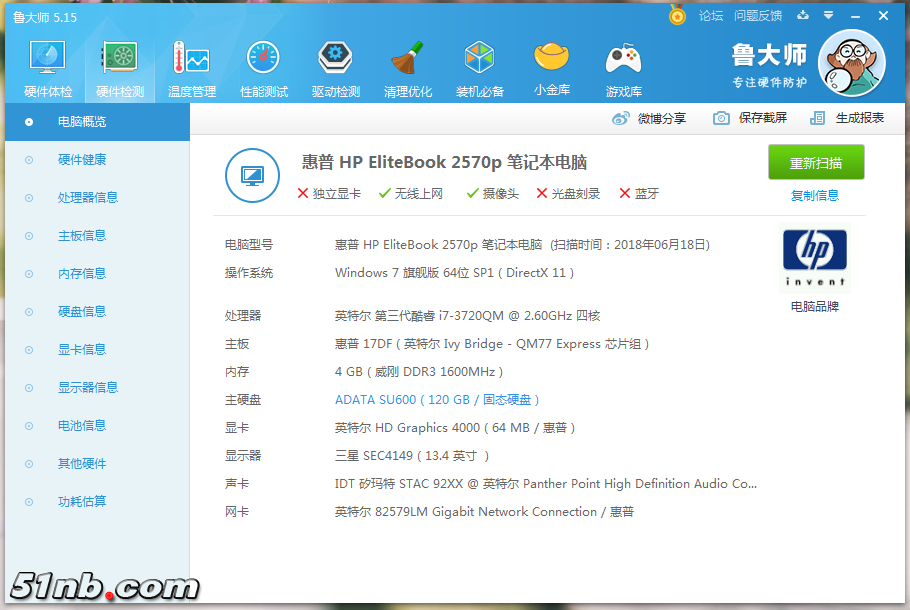Open the title bar main menu dropdown arrow

828,16
